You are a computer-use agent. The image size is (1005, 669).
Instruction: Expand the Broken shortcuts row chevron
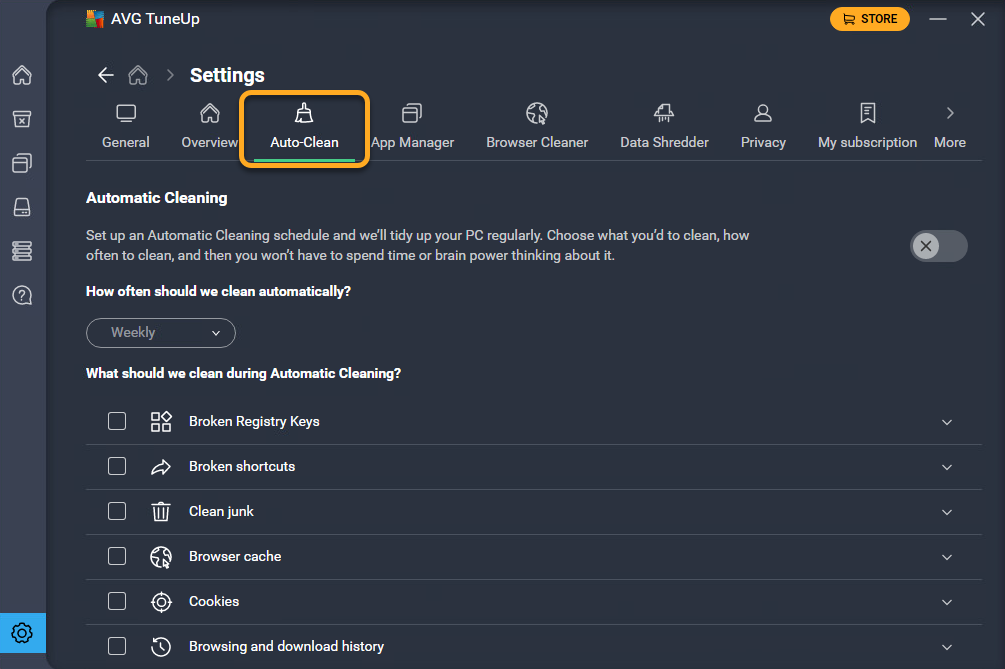[947, 467]
